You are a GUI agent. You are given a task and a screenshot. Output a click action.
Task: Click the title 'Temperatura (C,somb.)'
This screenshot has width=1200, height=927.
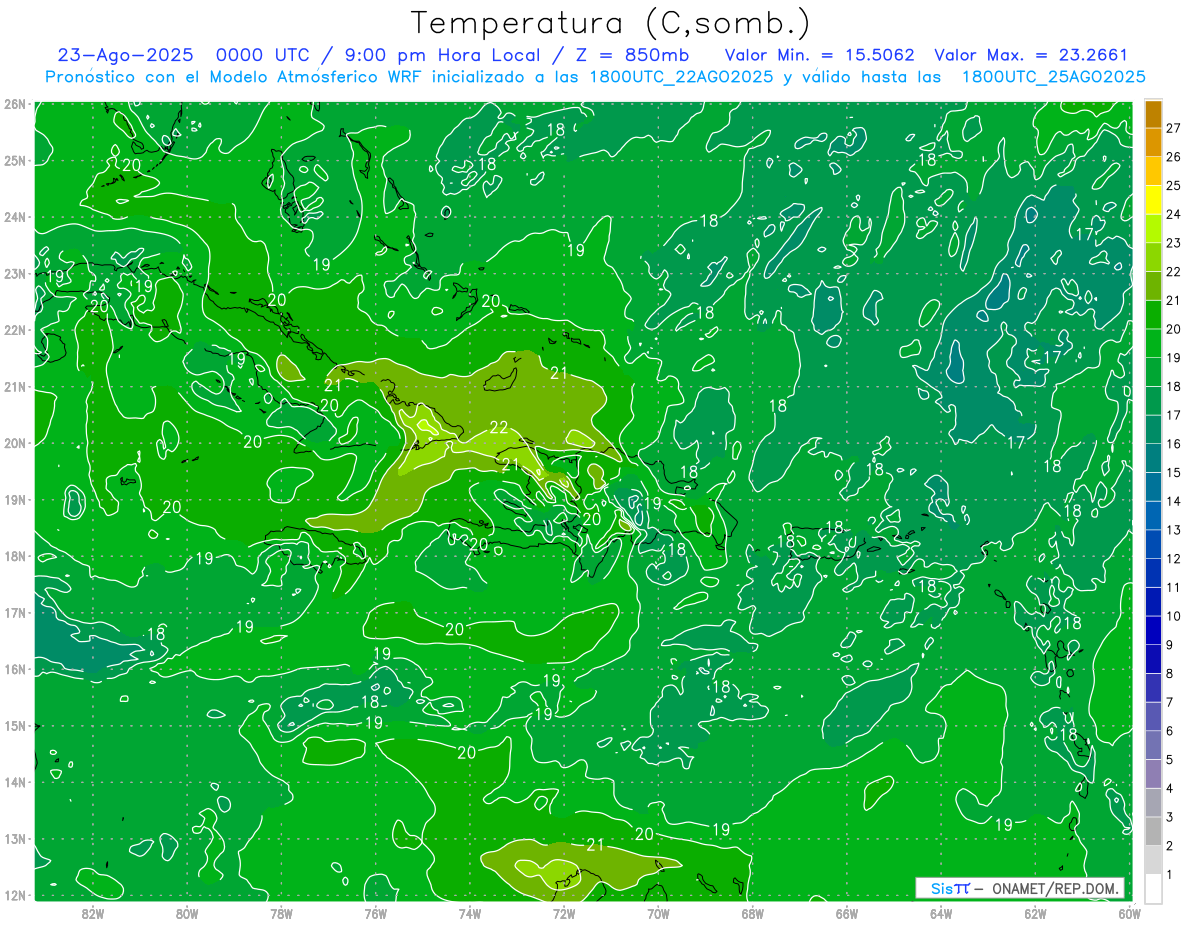click(610, 23)
